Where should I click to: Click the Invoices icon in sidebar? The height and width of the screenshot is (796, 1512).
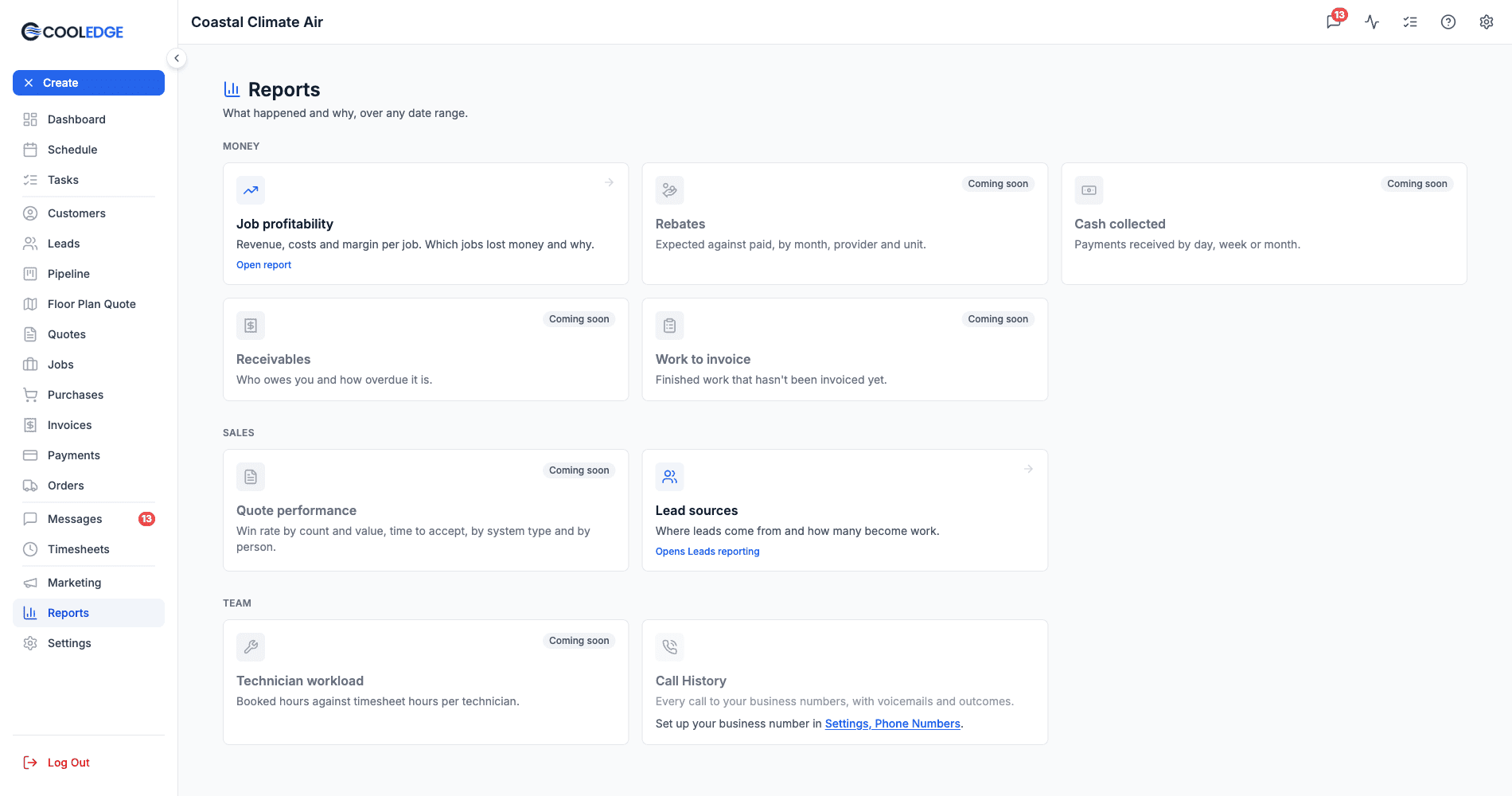coord(30,425)
